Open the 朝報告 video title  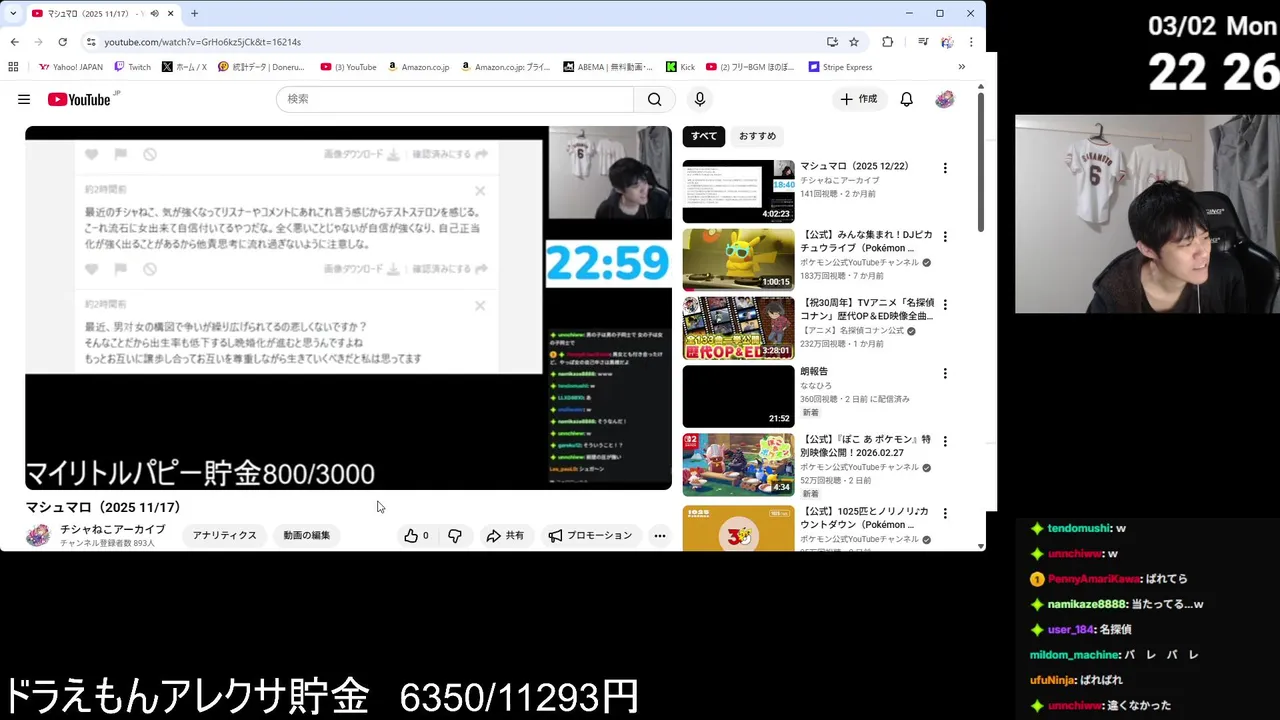pyautogui.click(x=814, y=372)
